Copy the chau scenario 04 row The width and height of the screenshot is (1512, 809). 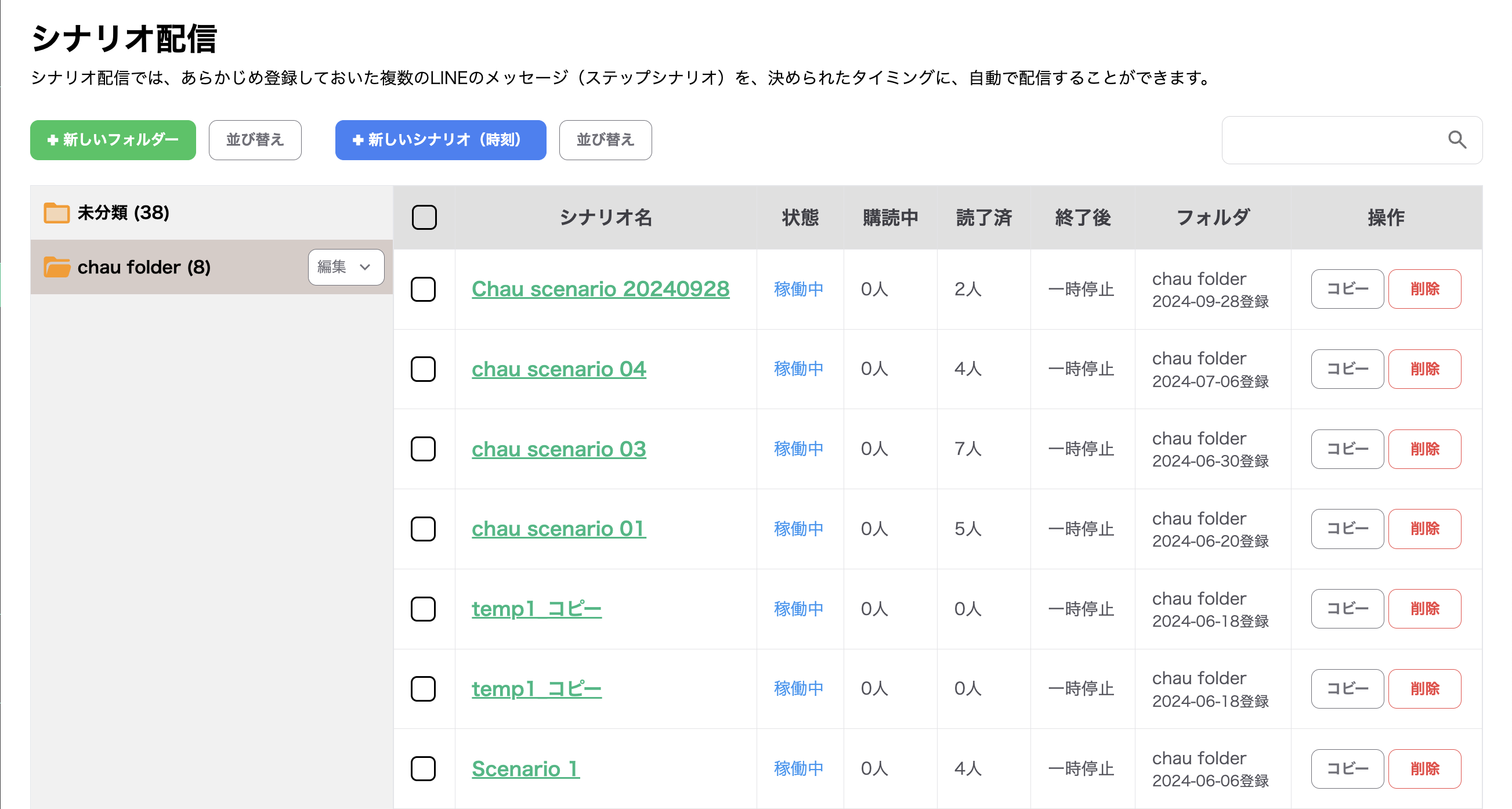pos(1347,369)
